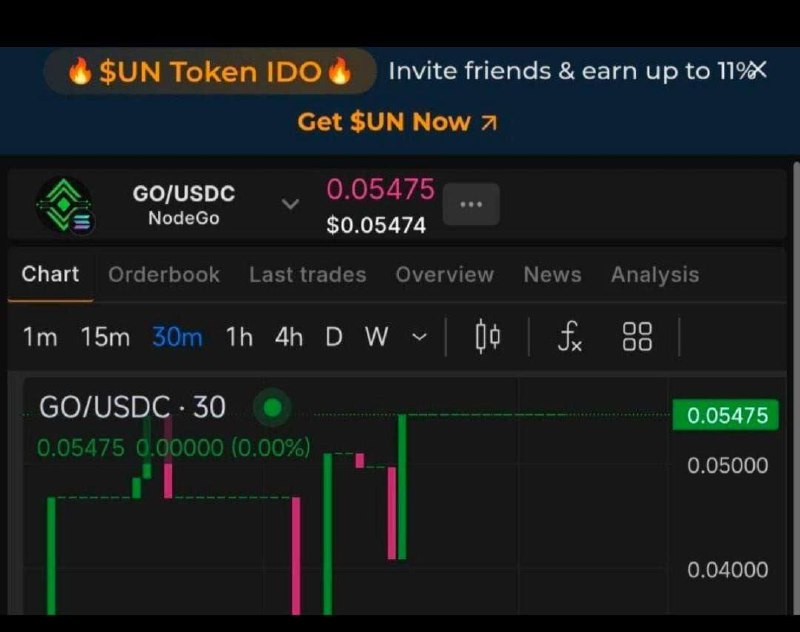Click the Get $UN Now link
Image resolution: width=800 pixels, height=632 pixels.
(x=397, y=122)
